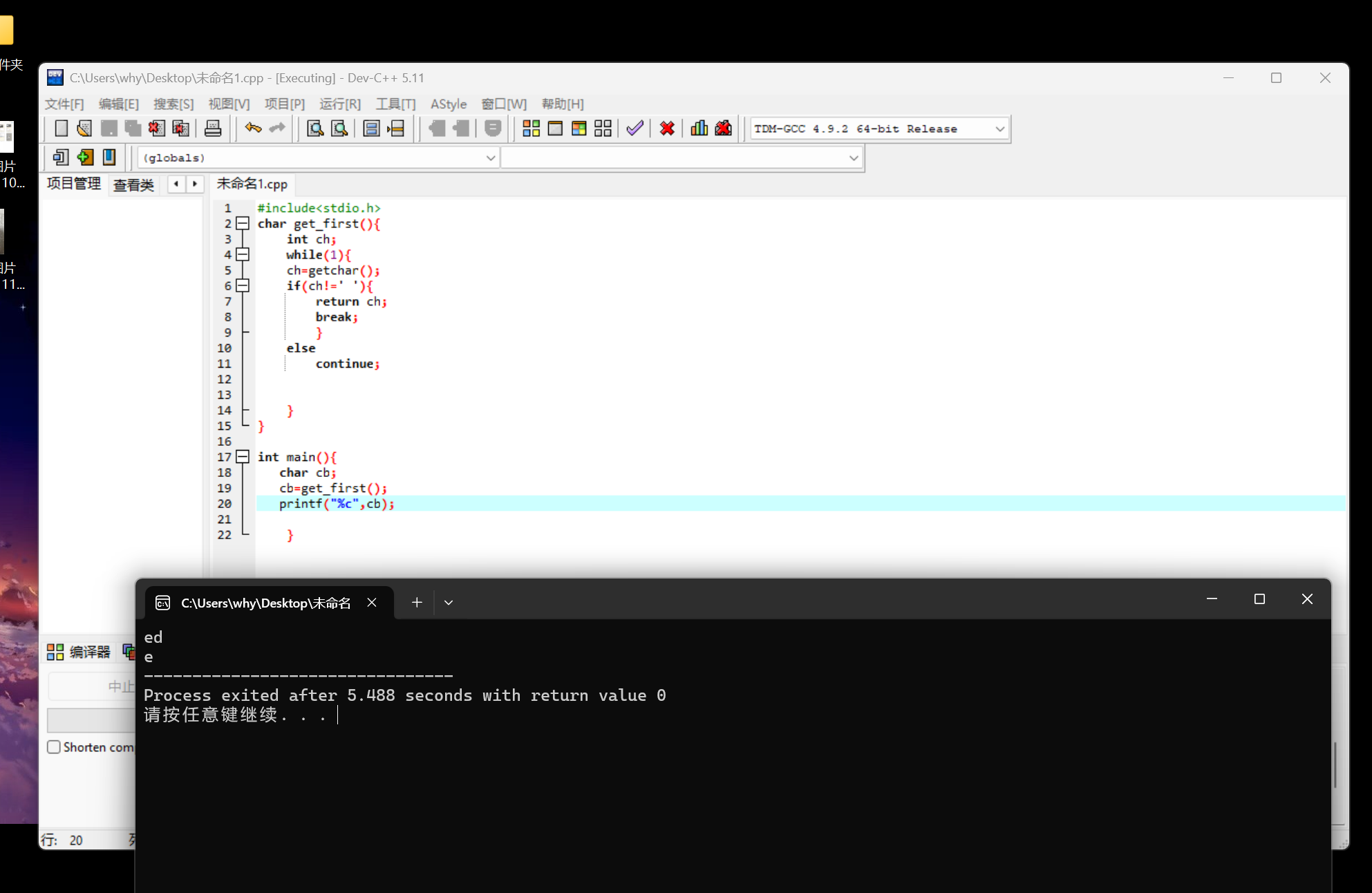Click the New file toolbar icon

coord(61,129)
